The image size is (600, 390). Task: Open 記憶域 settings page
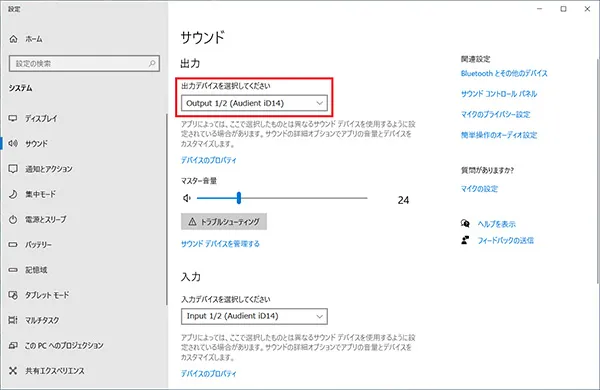tap(36, 270)
